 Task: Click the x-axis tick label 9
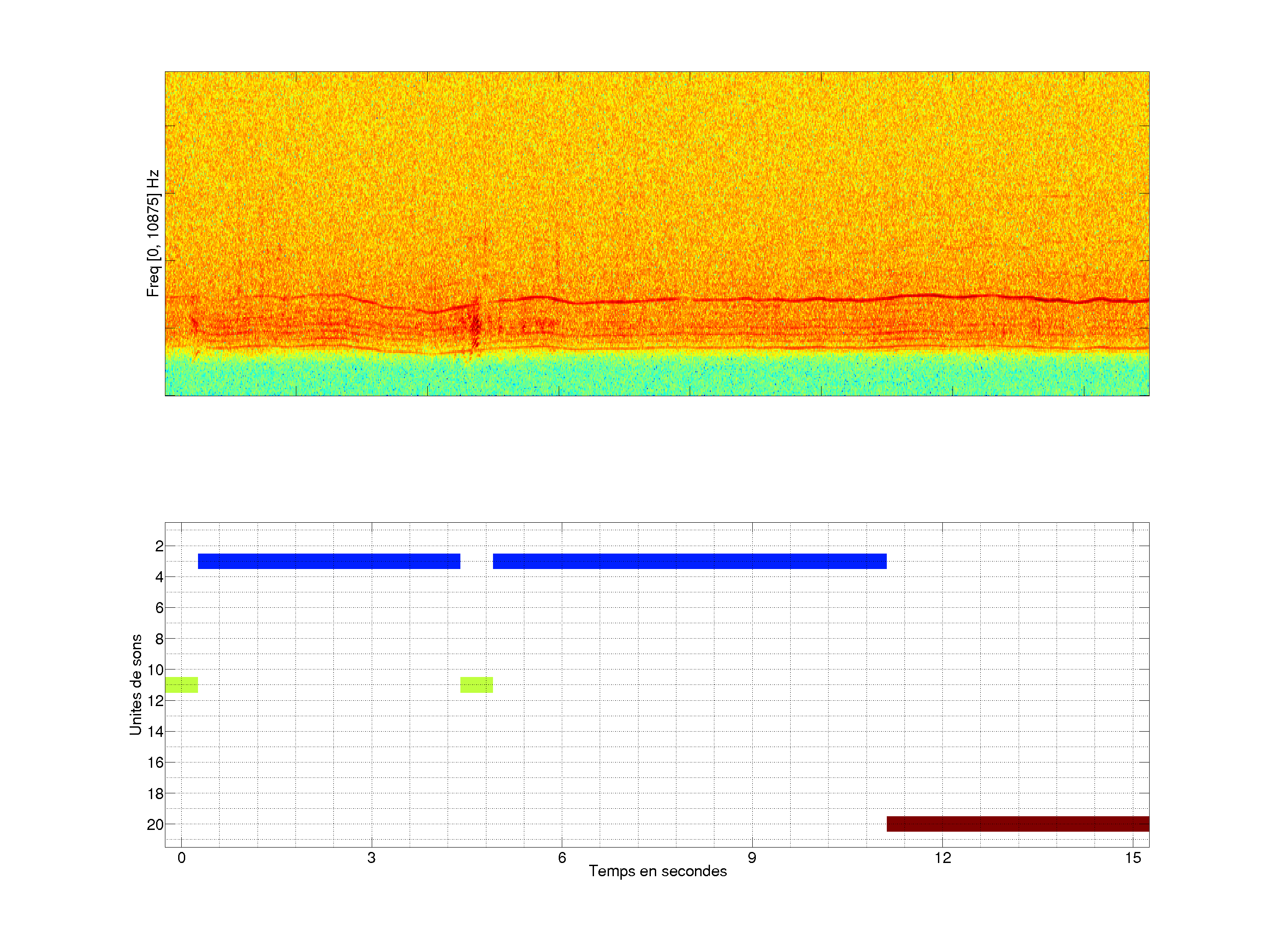(x=751, y=858)
